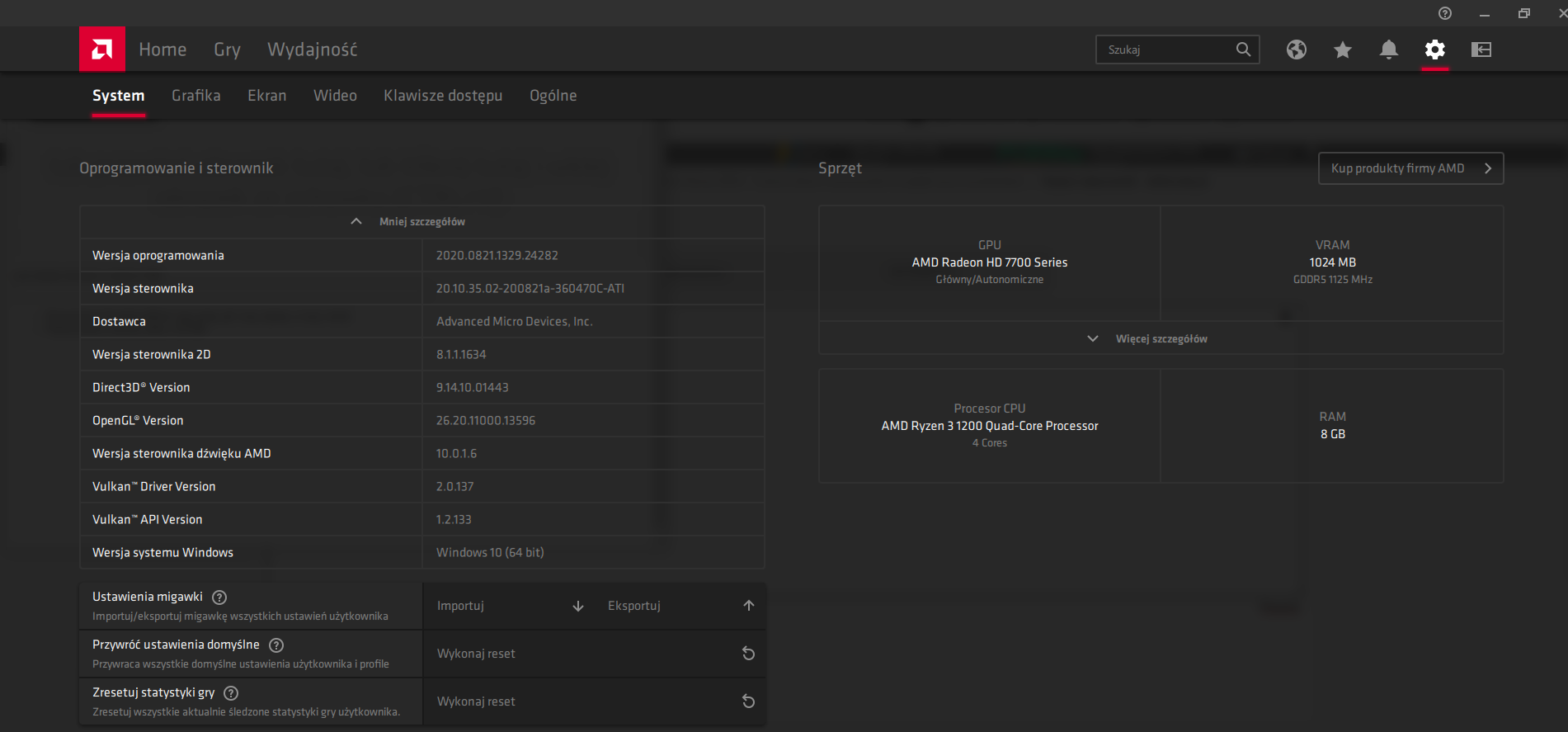
Task: Collapse with Mniej szczegółów chevron
Action: [356, 221]
